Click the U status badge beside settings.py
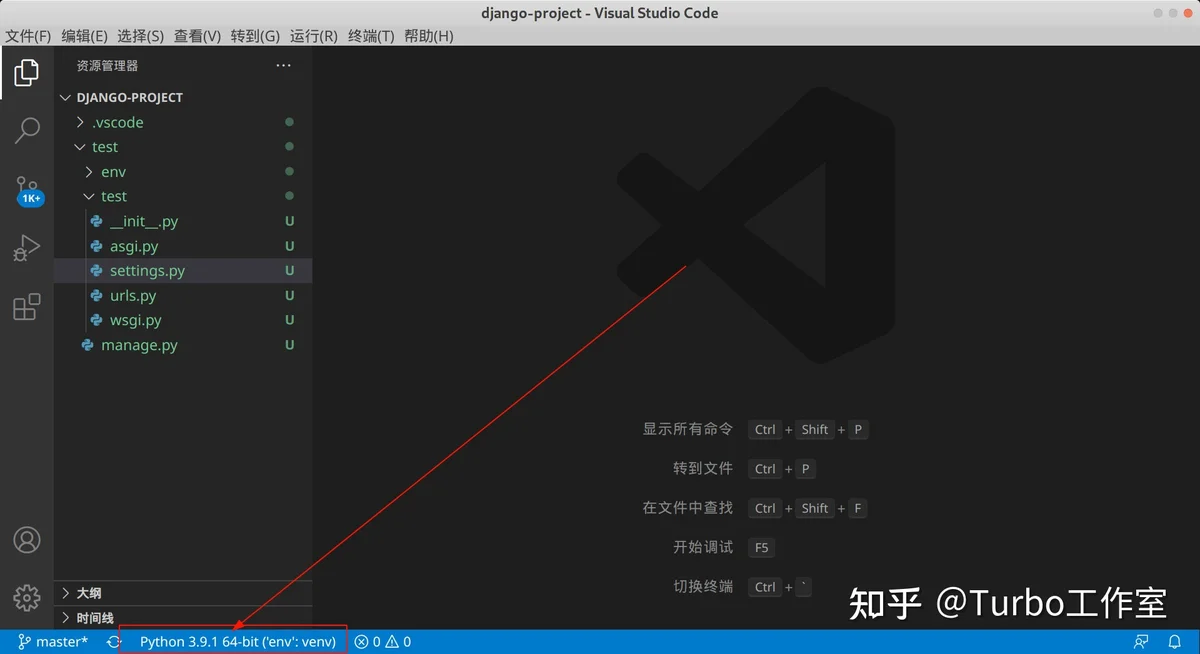This screenshot has height=654, width=1200. pyautogui.click(x=289, y=271)
